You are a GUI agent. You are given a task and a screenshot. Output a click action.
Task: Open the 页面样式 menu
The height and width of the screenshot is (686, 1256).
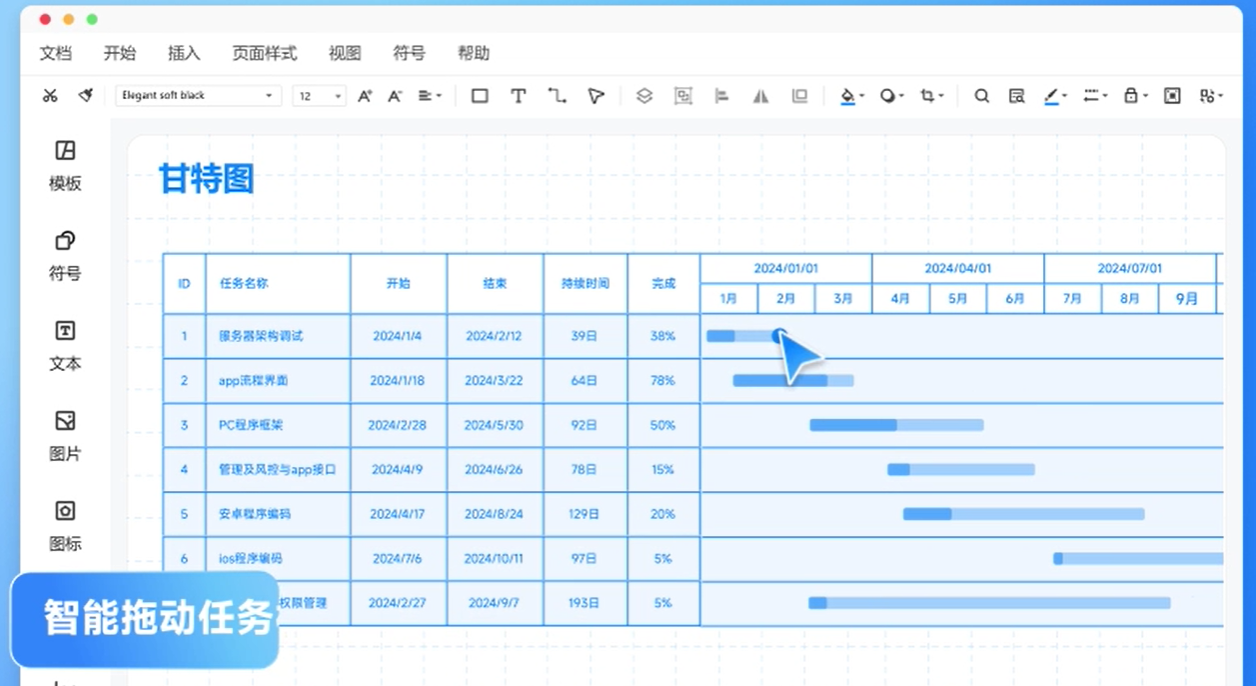click(264, 54)
